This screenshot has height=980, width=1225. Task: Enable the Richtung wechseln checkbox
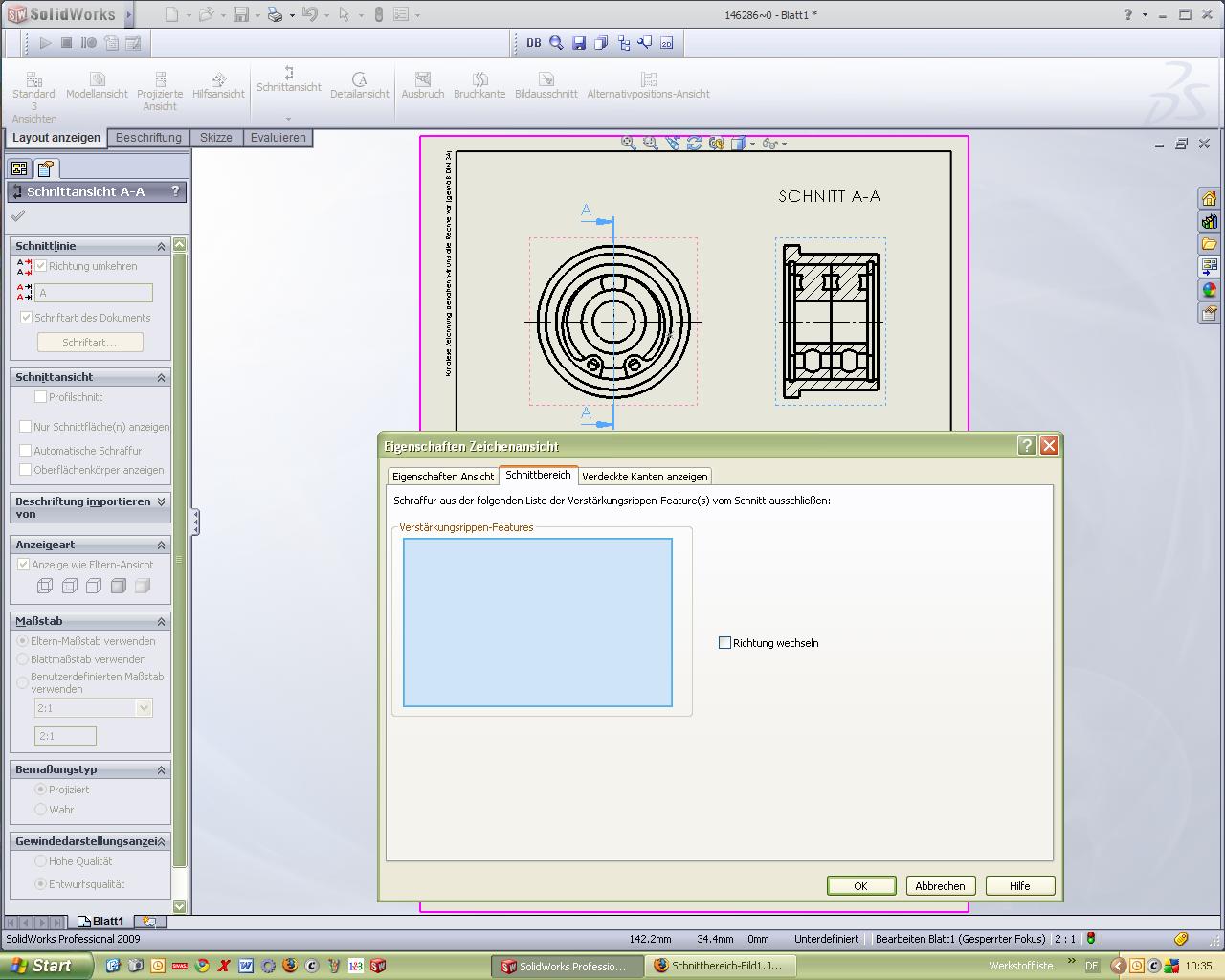pyautogui.click(x=724, y=643)
